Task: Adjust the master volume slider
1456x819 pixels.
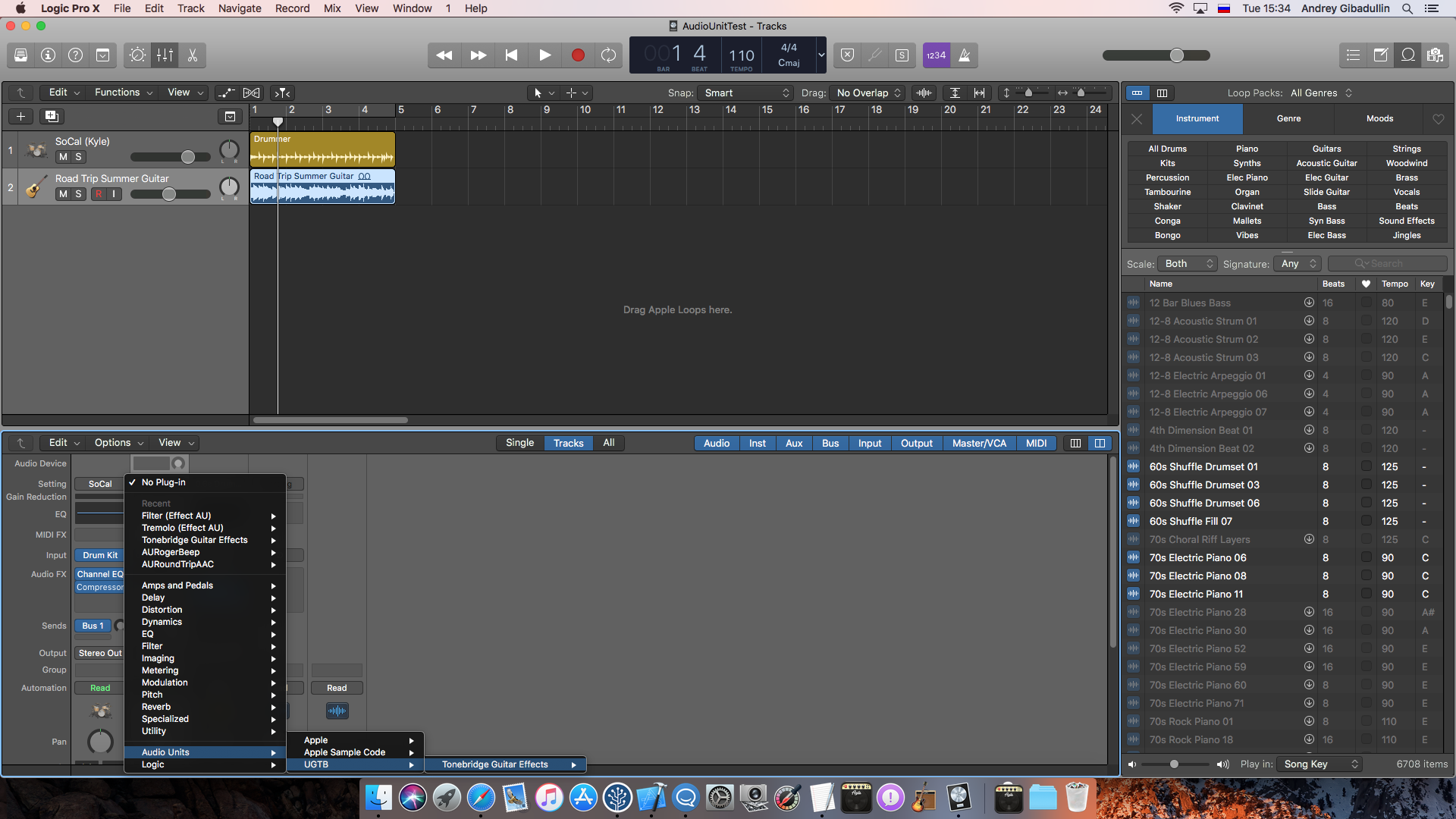Action: 1176,55
